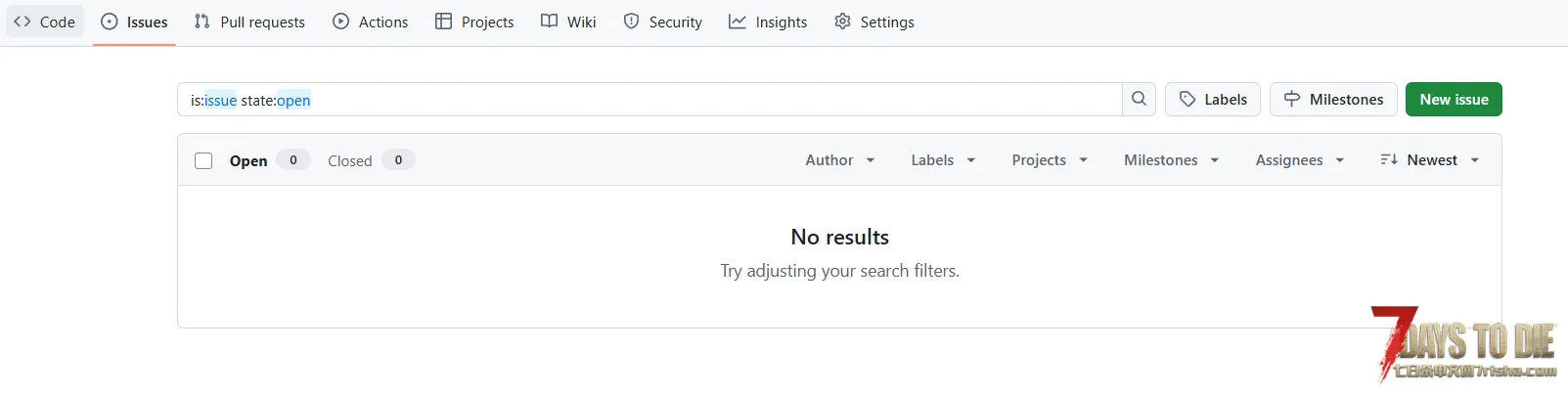Open the Milestones button next to New issue

tap(1333, 99)
